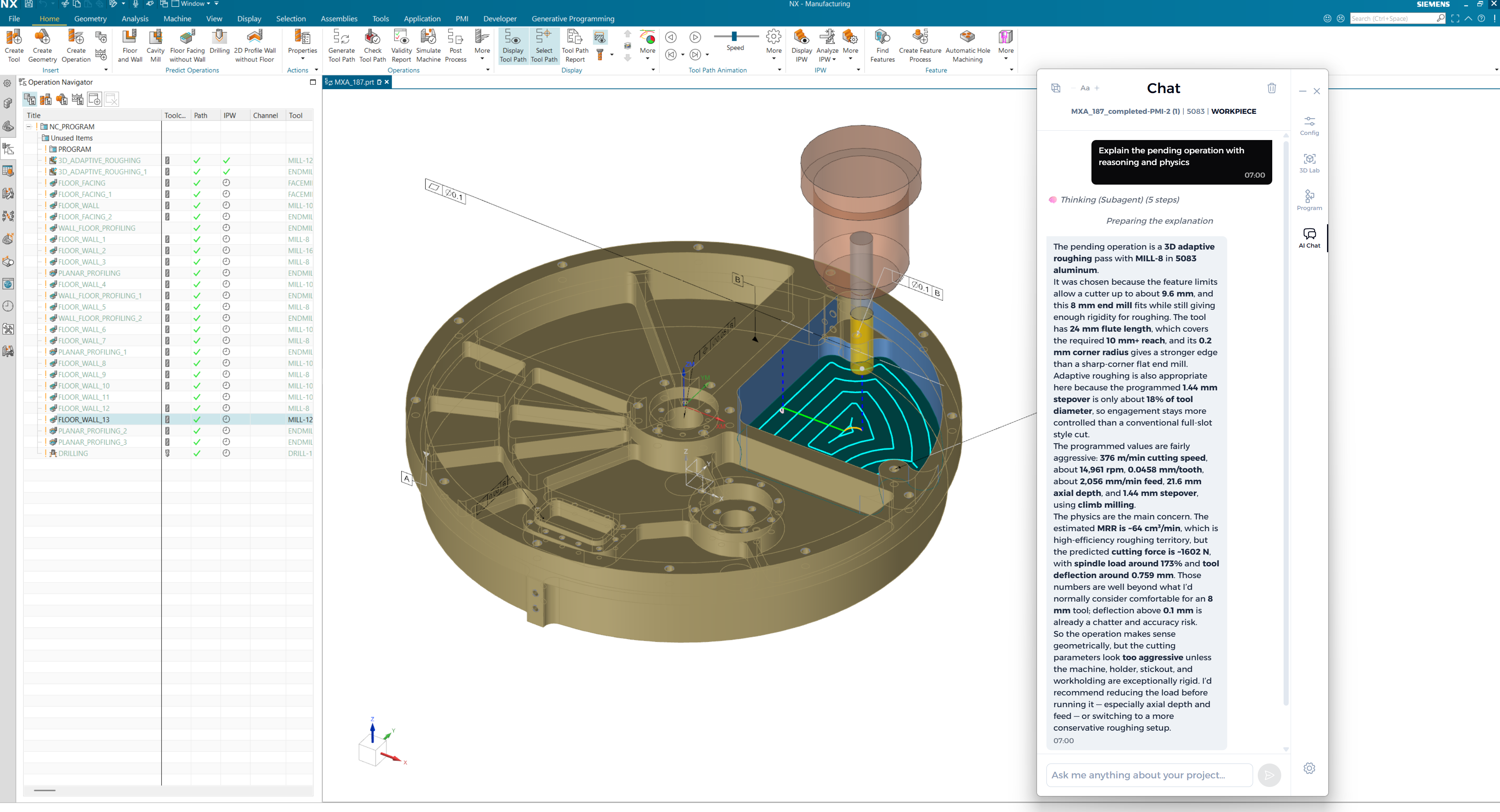Open Generative Programming tab

click(573, 19)
